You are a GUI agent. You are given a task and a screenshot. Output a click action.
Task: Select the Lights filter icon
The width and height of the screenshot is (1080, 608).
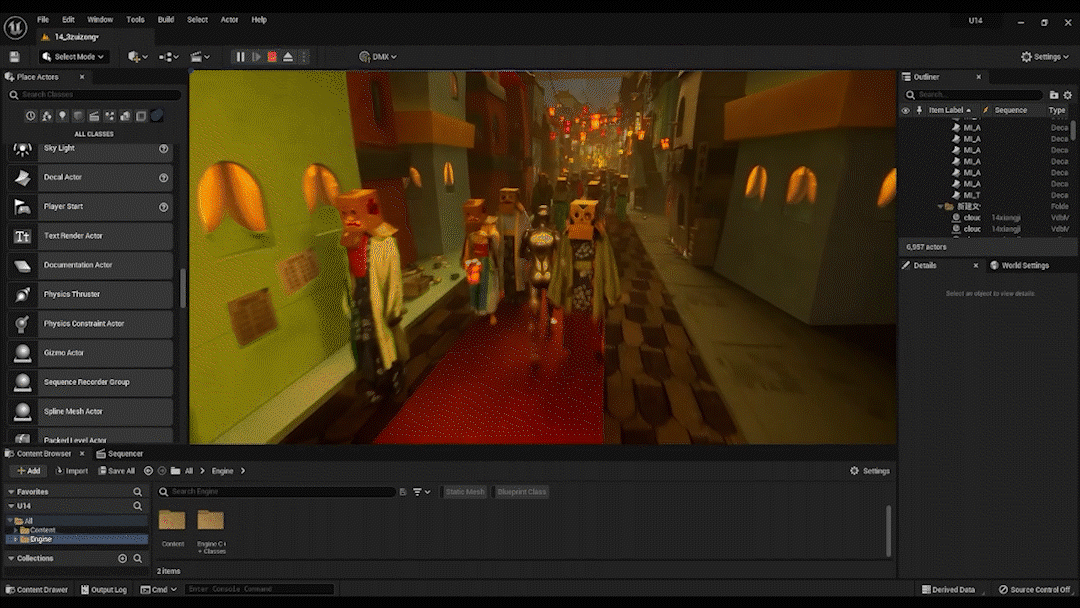click(x=62, y=116)
